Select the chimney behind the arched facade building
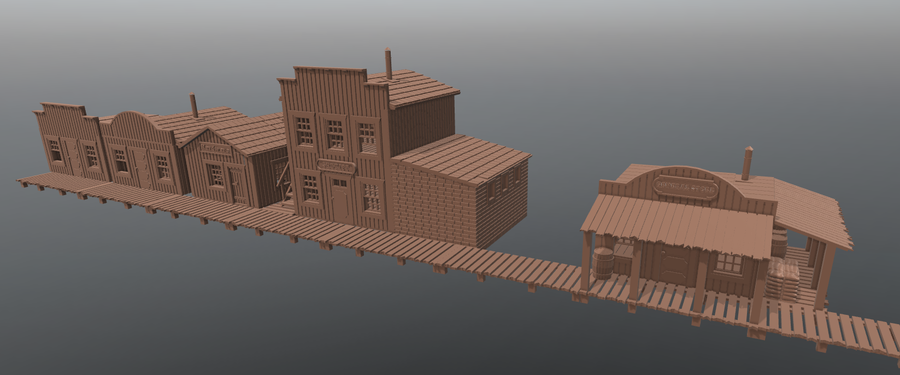Image resolution: width=900 pixels, height=375 pixels. pyautogui.click(x=194, y=106)
